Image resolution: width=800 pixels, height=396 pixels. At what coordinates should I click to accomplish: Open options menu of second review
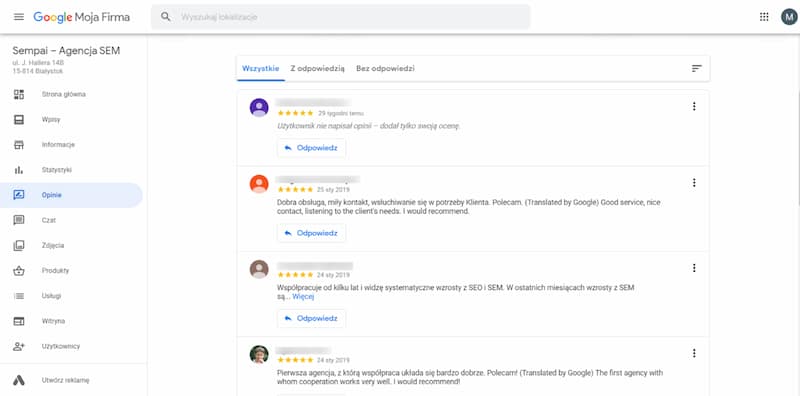[x=694, y=182]
